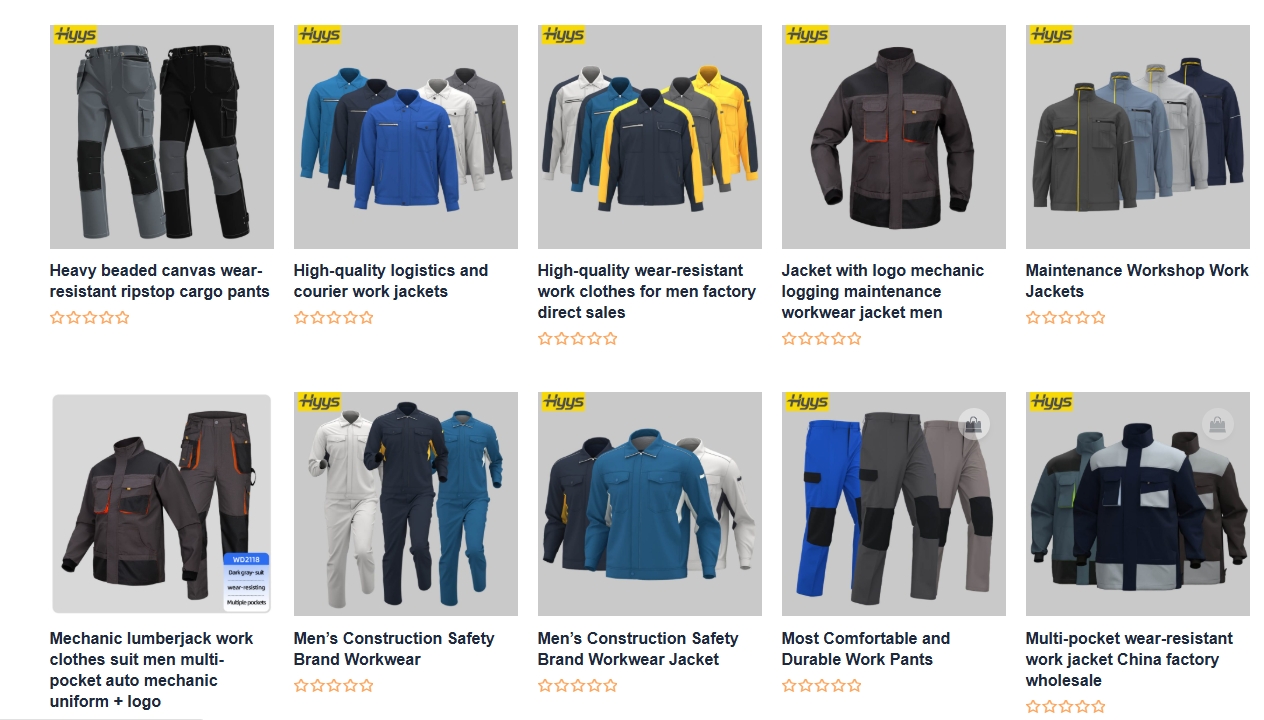Open Maintenance Workshop Work Jackets title
The image size is (1264, 720).
point(1137,281)
